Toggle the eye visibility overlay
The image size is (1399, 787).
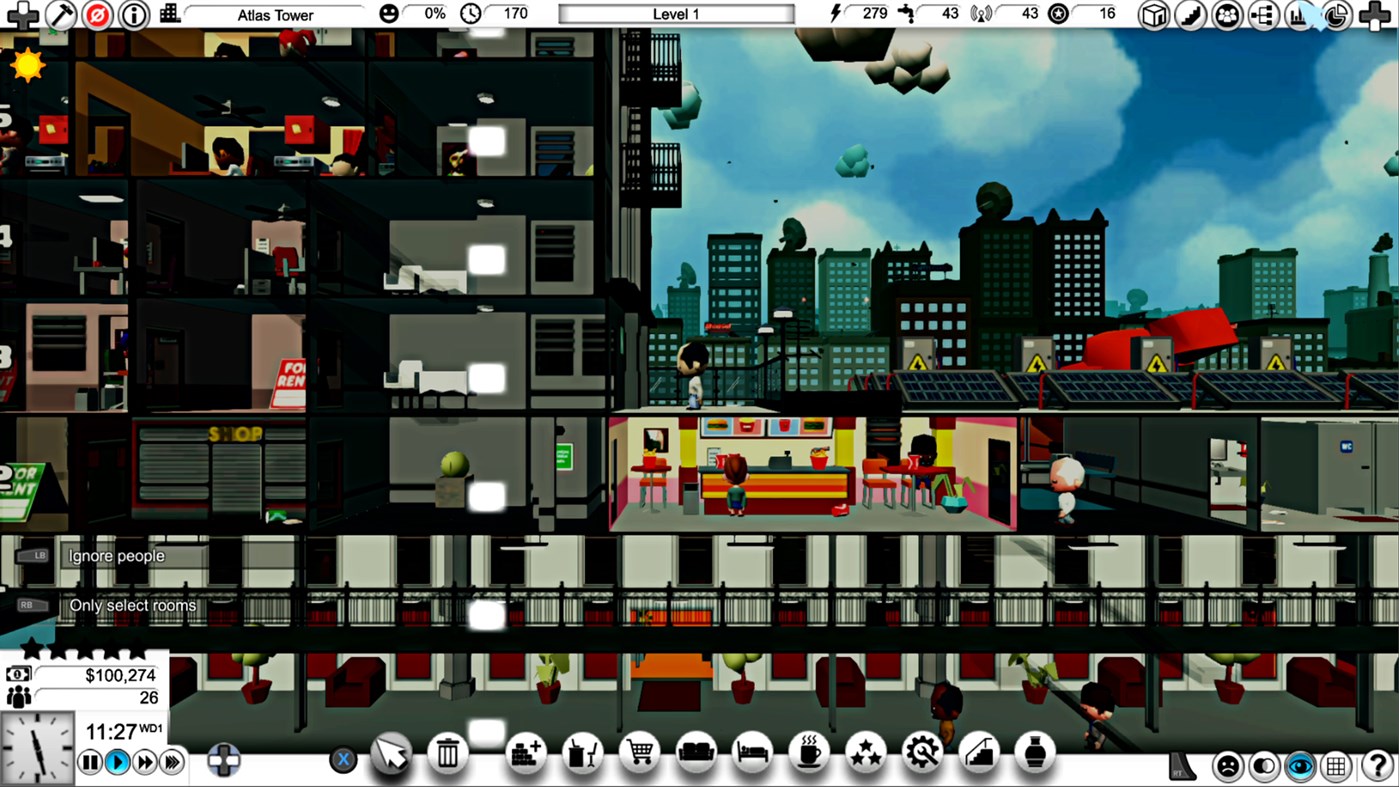coord(1299,766)
